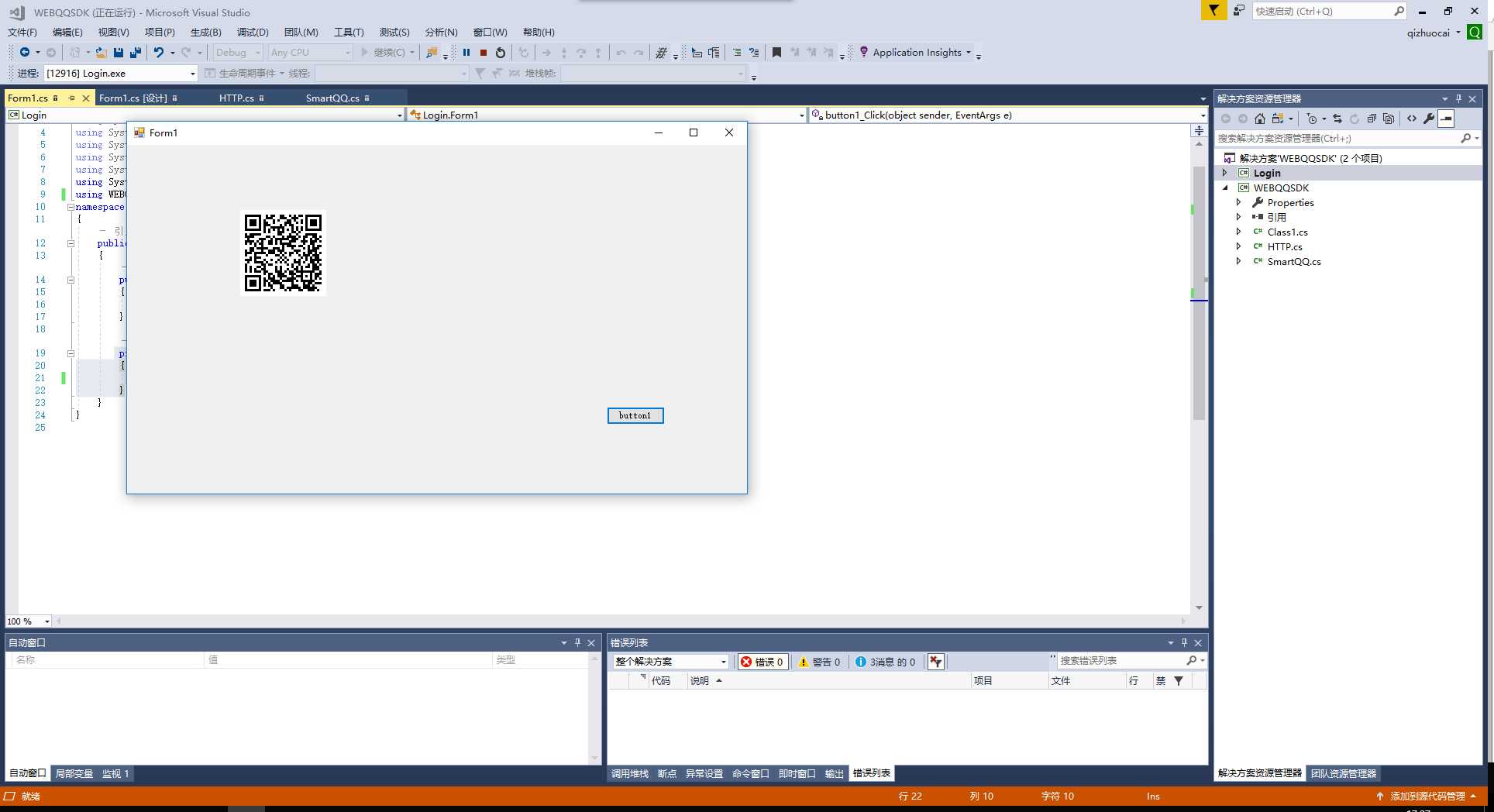Pause debugging with the Break All icon
Viewport: 1494px width, 812px height.
tap(466, 53)
